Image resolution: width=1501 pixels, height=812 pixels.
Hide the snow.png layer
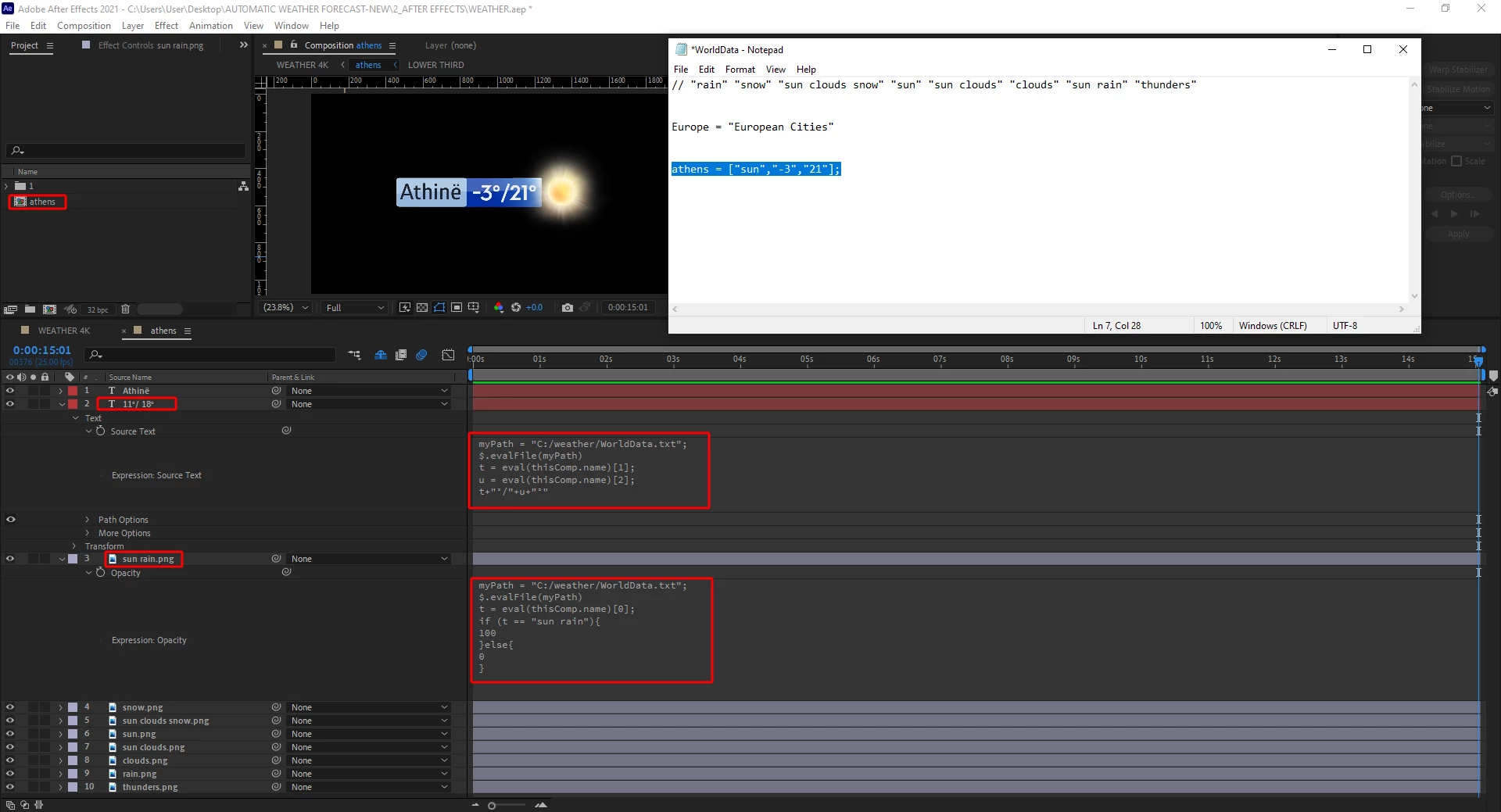pos(10,707)
